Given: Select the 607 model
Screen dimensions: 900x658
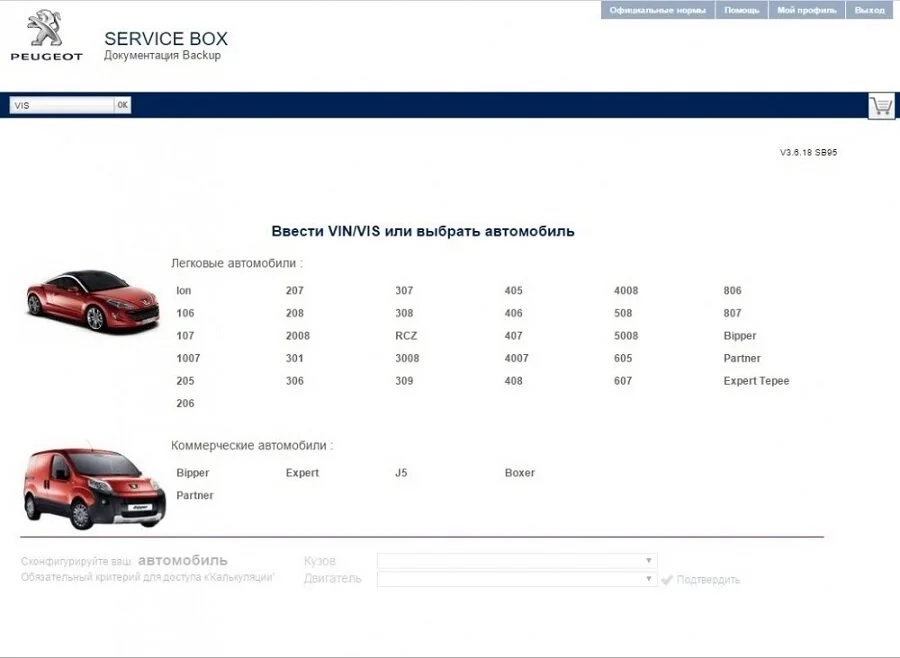Looking at the screenshot, I should pyautogui.click(x=623, y=381).
